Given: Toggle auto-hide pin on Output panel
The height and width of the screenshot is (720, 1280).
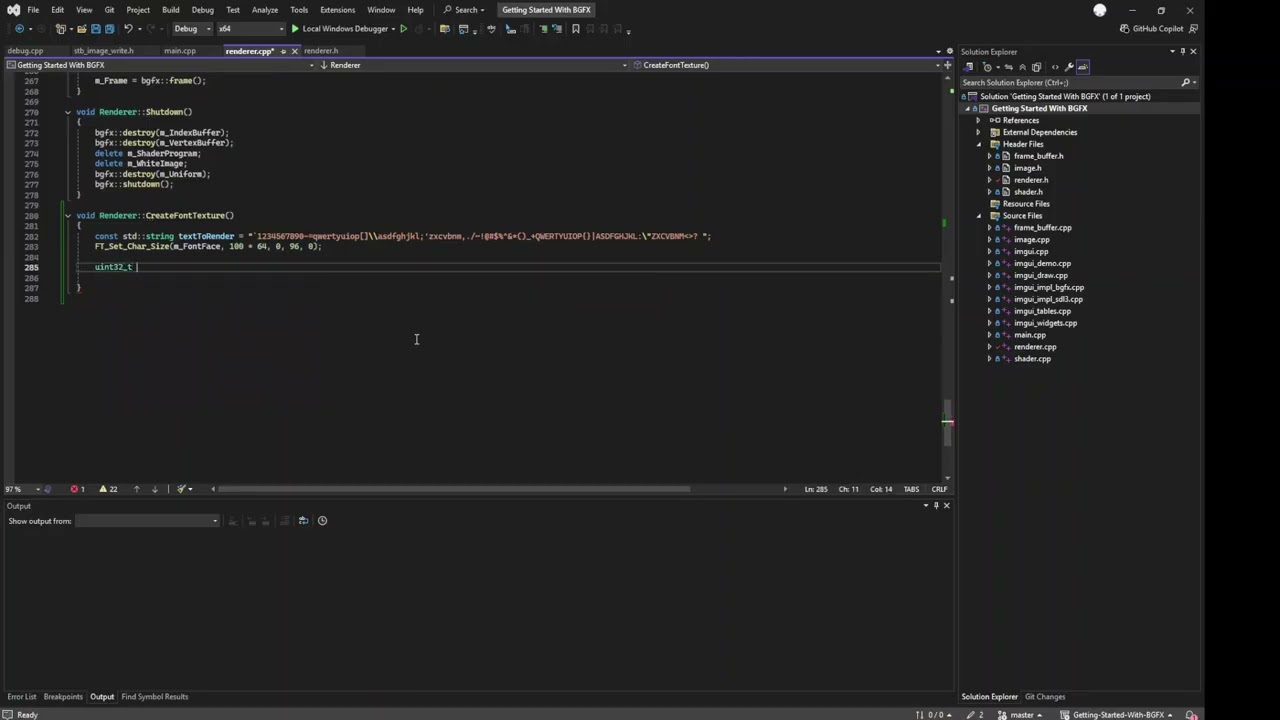Looking at the screenshot, I should click(936, 505).
